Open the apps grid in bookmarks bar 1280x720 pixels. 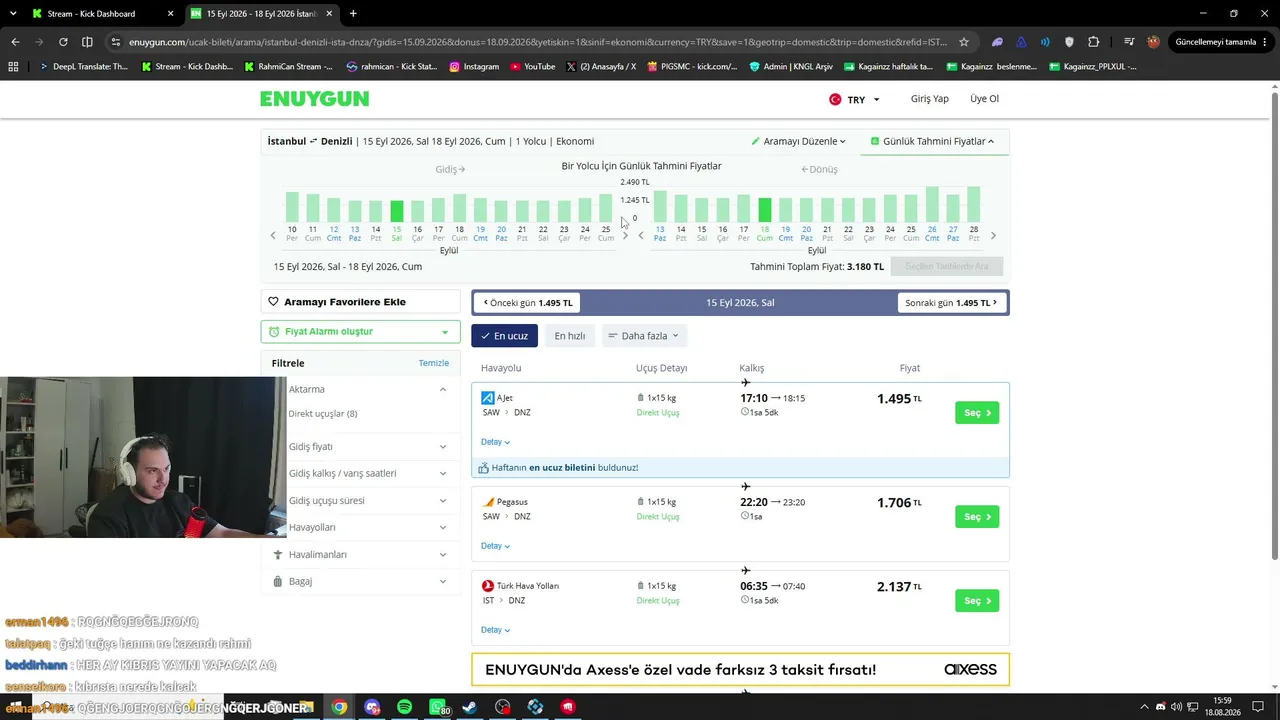click(x=13, y=67)
